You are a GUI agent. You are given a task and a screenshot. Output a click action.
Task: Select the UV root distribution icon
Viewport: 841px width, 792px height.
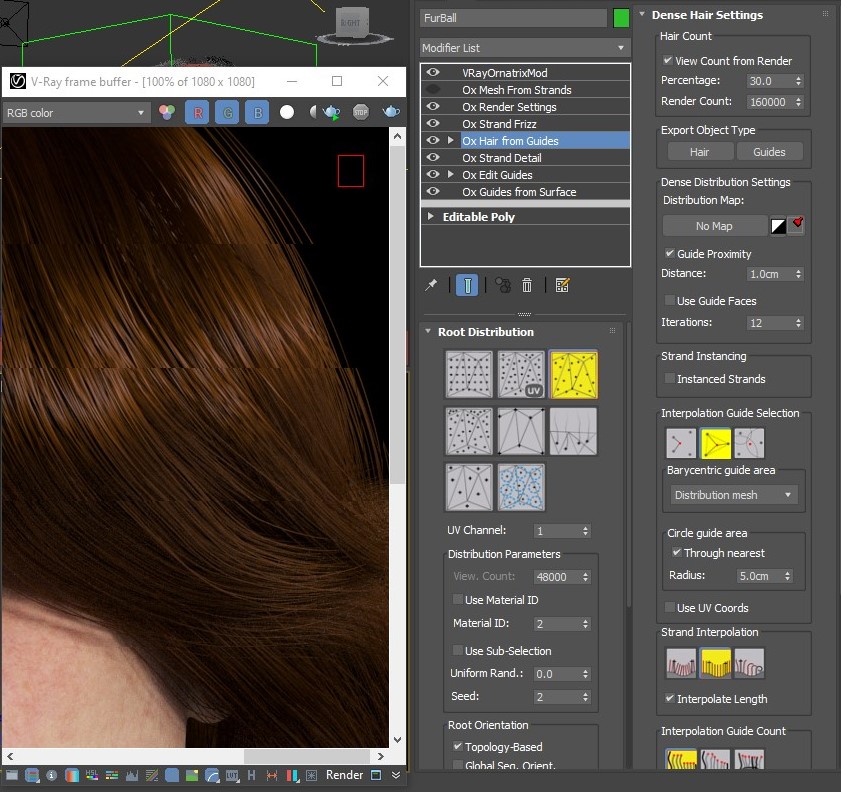click(521, 374)
